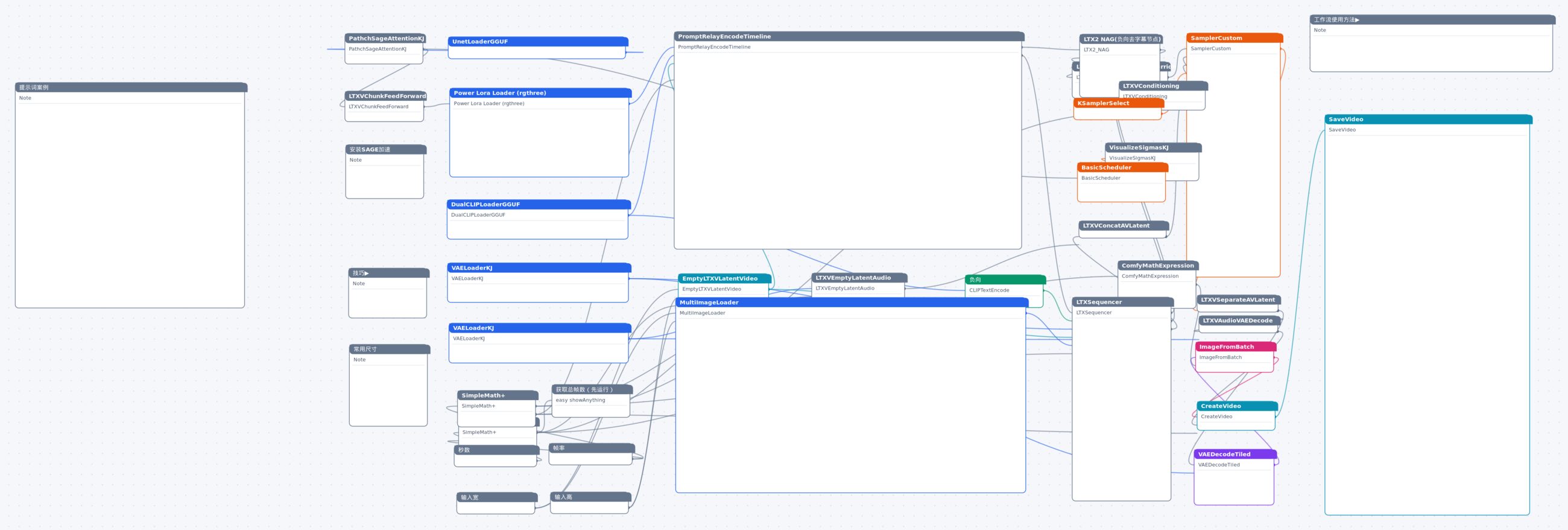Select the 工作流使用方法▶ note header
This screenshot has width=1568, height=530.
[x=1432, y=19]
